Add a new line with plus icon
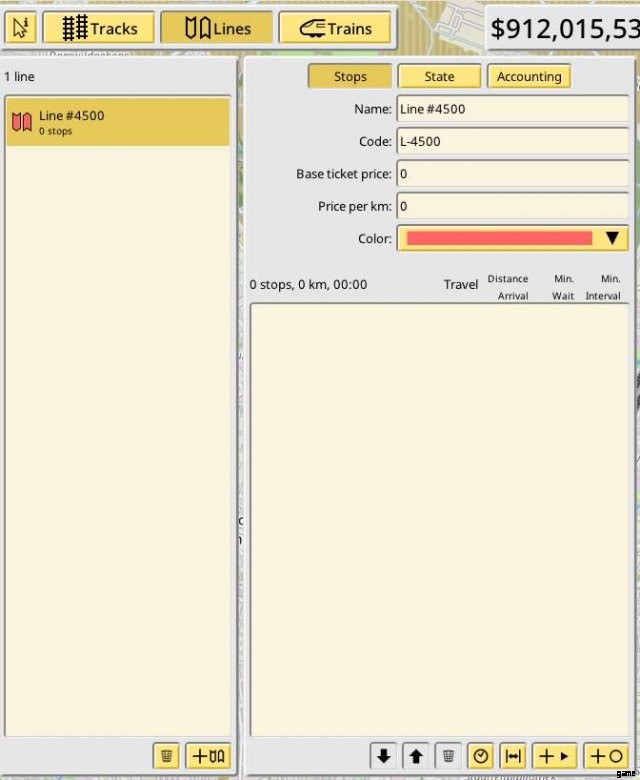 (208, 756)
